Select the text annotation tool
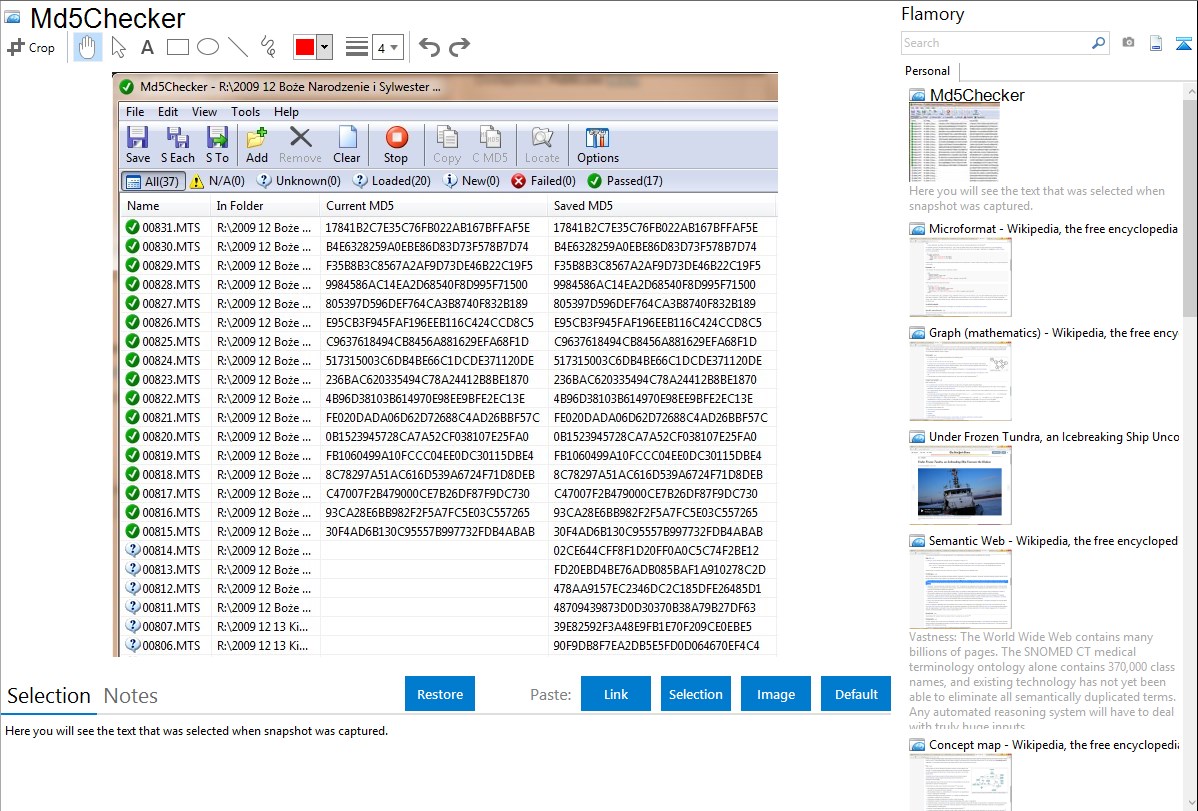This screenshot has width=1198, height=811. pos(147,47)
